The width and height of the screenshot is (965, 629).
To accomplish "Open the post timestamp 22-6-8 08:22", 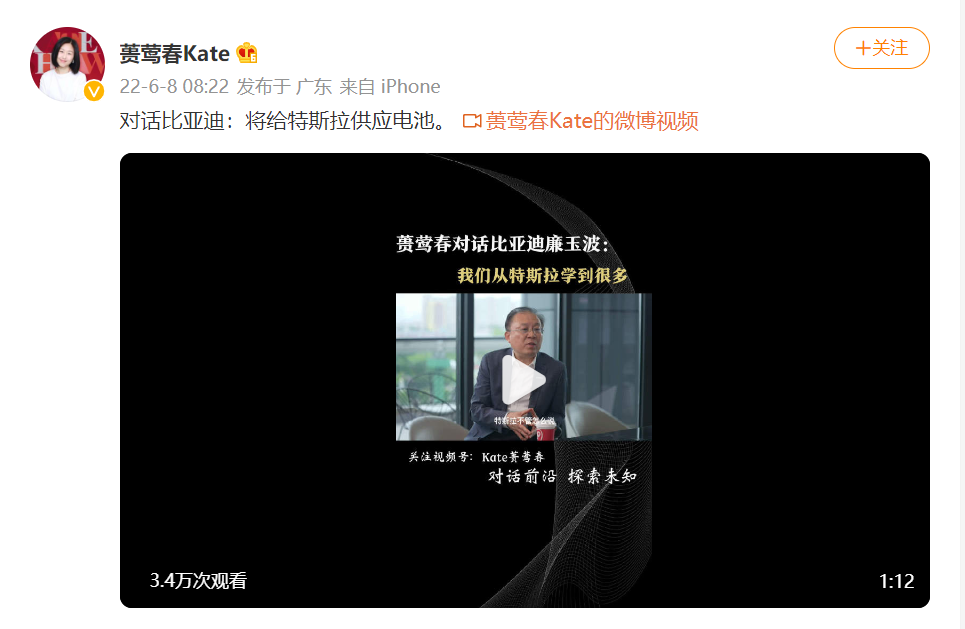I will coord(174,86).
